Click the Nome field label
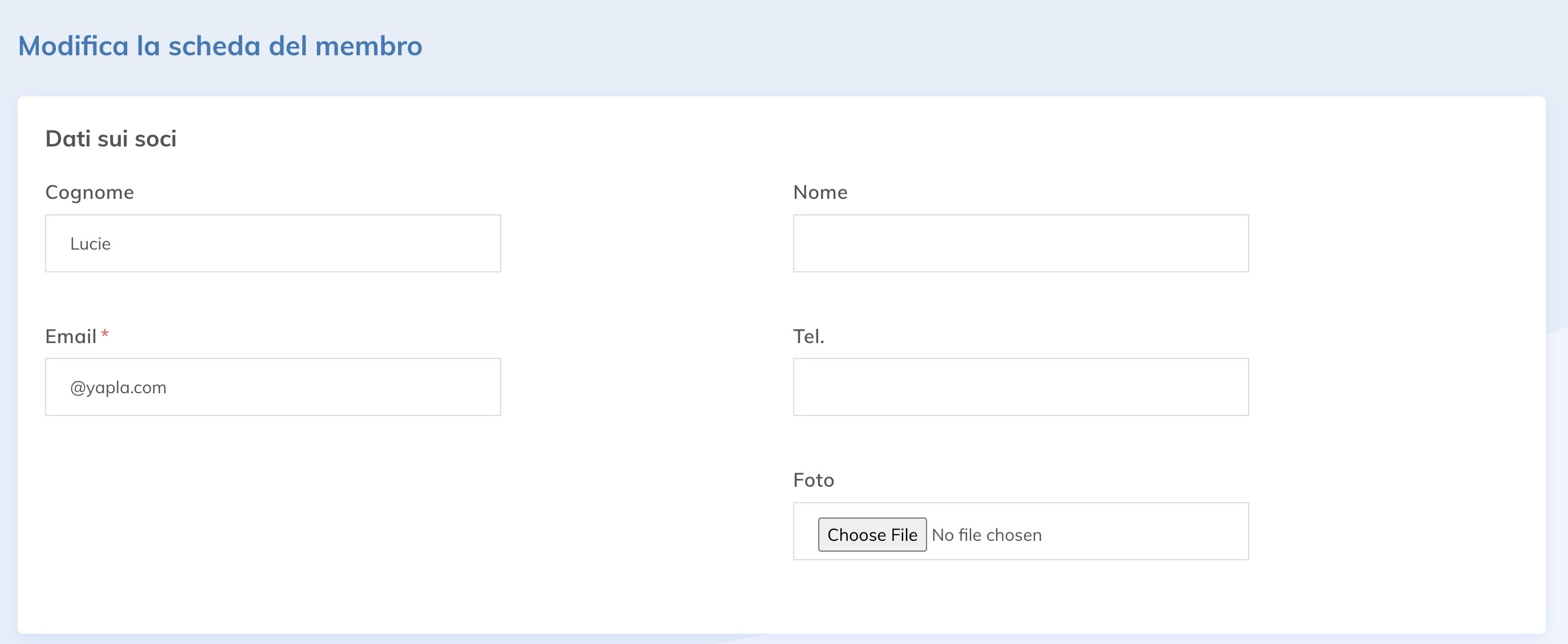This screenshot has width=1568, height=644. pyautogui.click(x=820, y=192)
